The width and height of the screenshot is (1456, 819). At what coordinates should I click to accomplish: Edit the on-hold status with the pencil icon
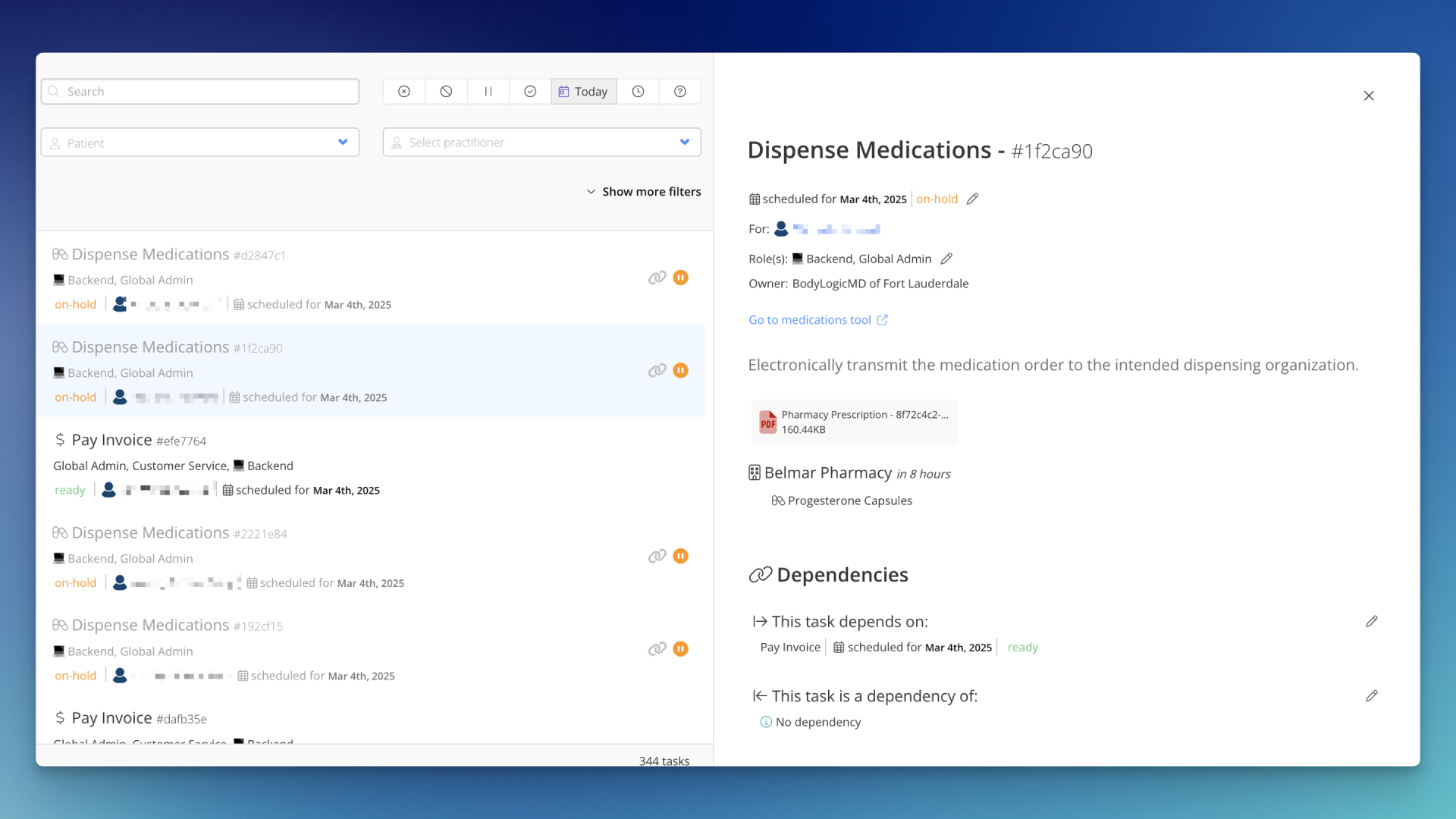click(x=973, y=198)
